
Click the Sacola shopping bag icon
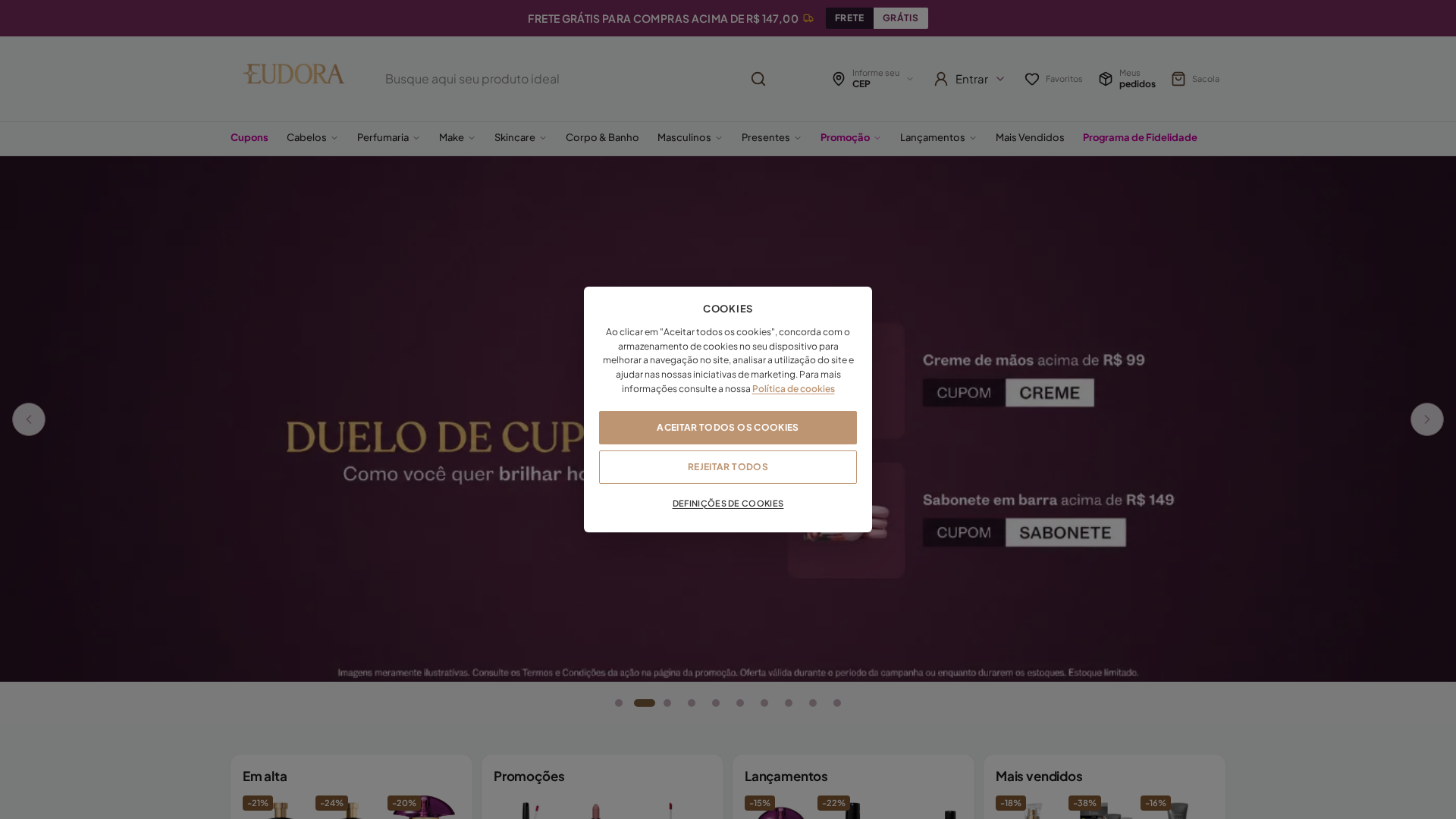(1178, 79)
